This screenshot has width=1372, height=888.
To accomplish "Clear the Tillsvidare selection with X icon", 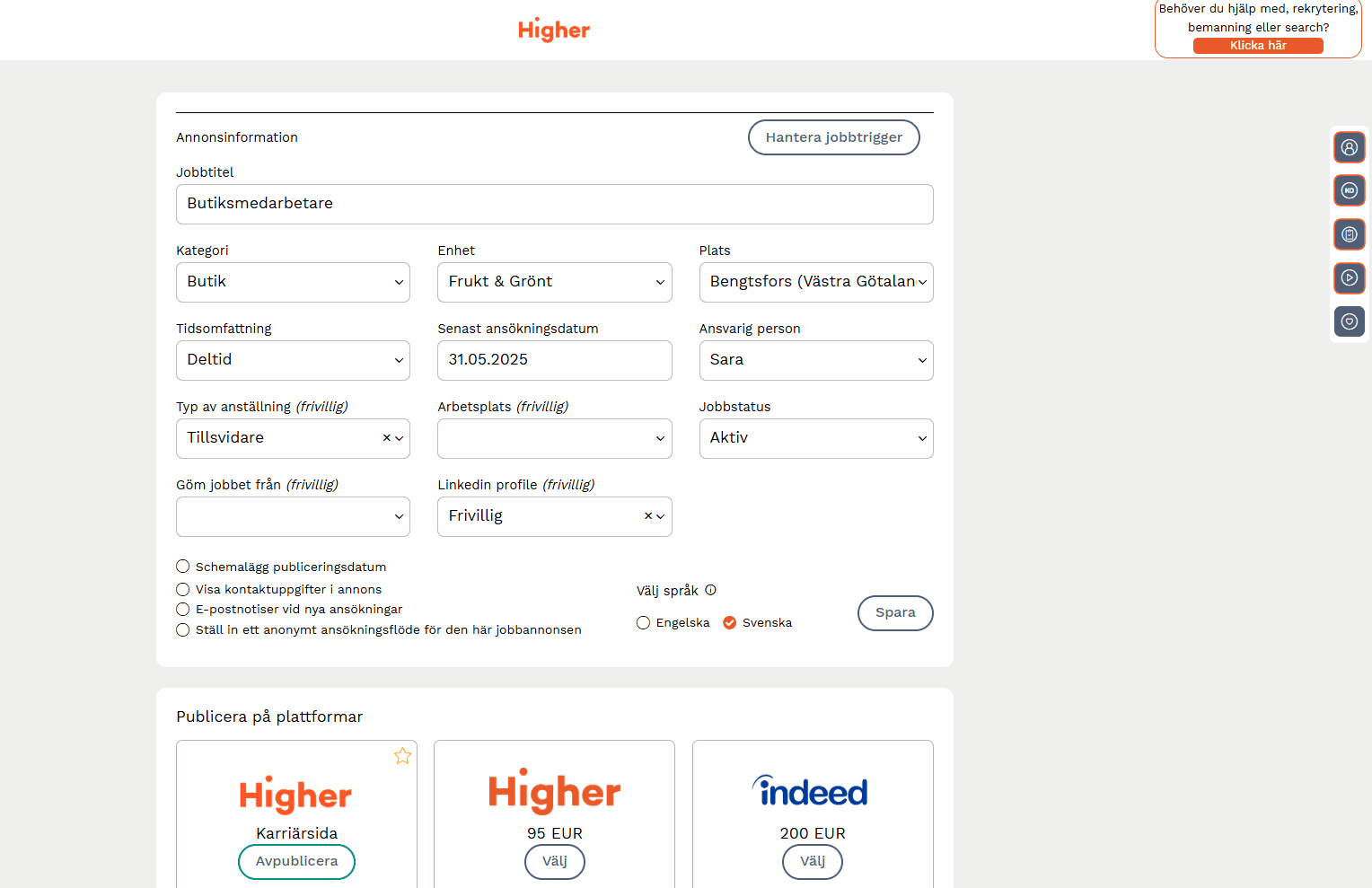I will [x=387, y=438].
